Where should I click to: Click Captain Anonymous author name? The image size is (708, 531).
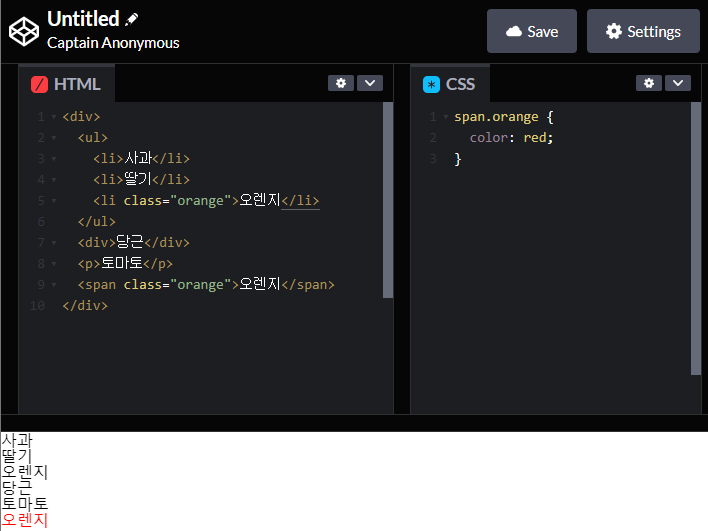click(x=113, y=43)
